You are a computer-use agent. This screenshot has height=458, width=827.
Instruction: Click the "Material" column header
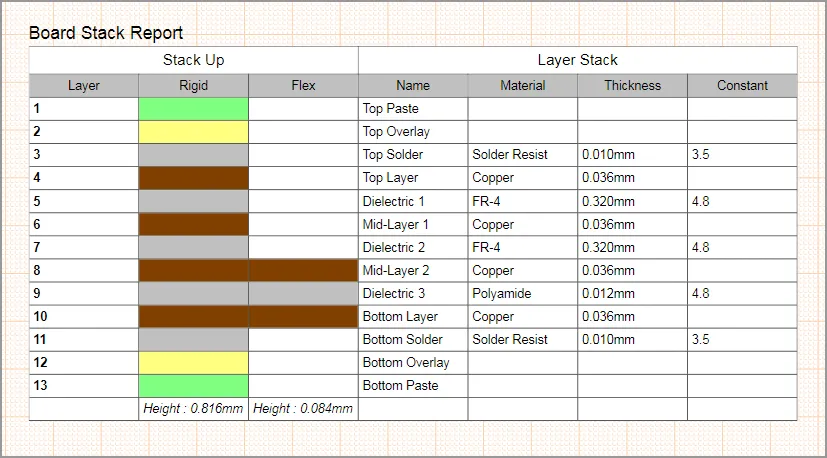pos(523,85)
